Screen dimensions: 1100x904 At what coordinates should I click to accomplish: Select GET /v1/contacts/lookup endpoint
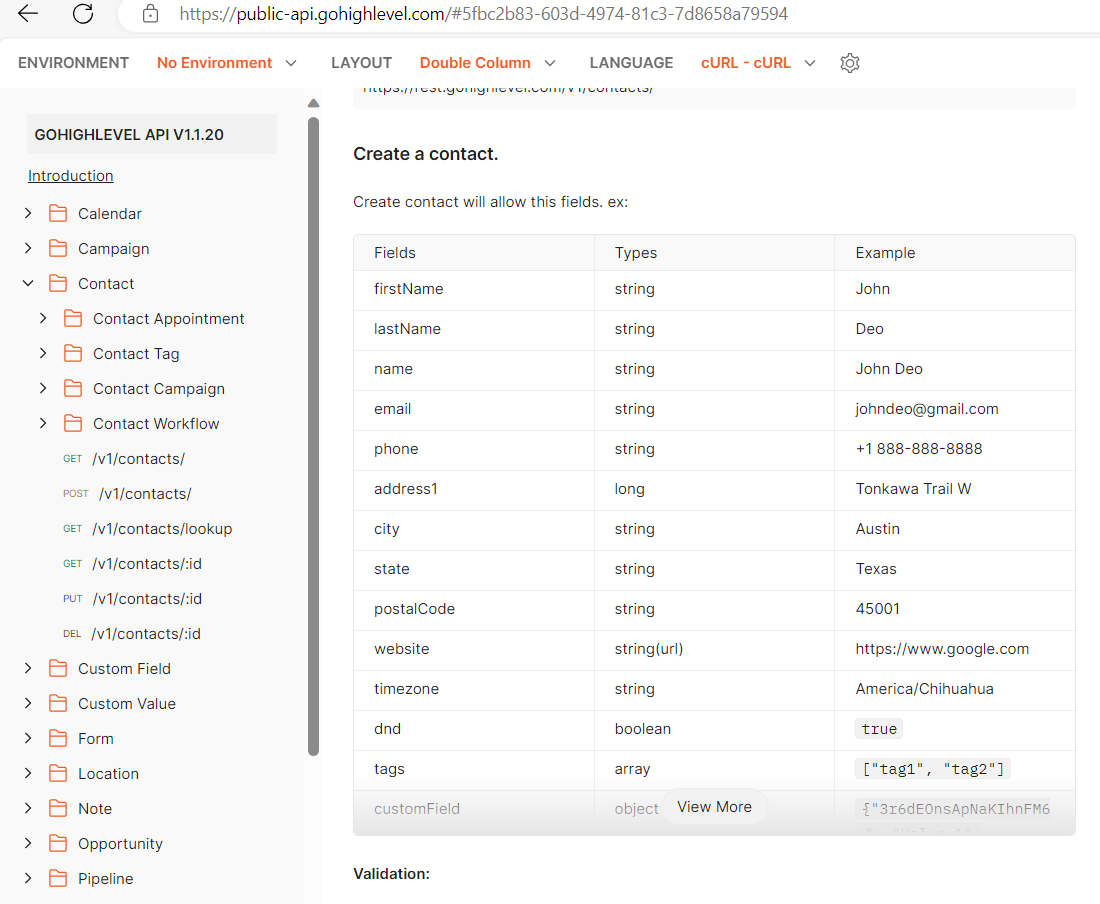[x=162, y=529]
